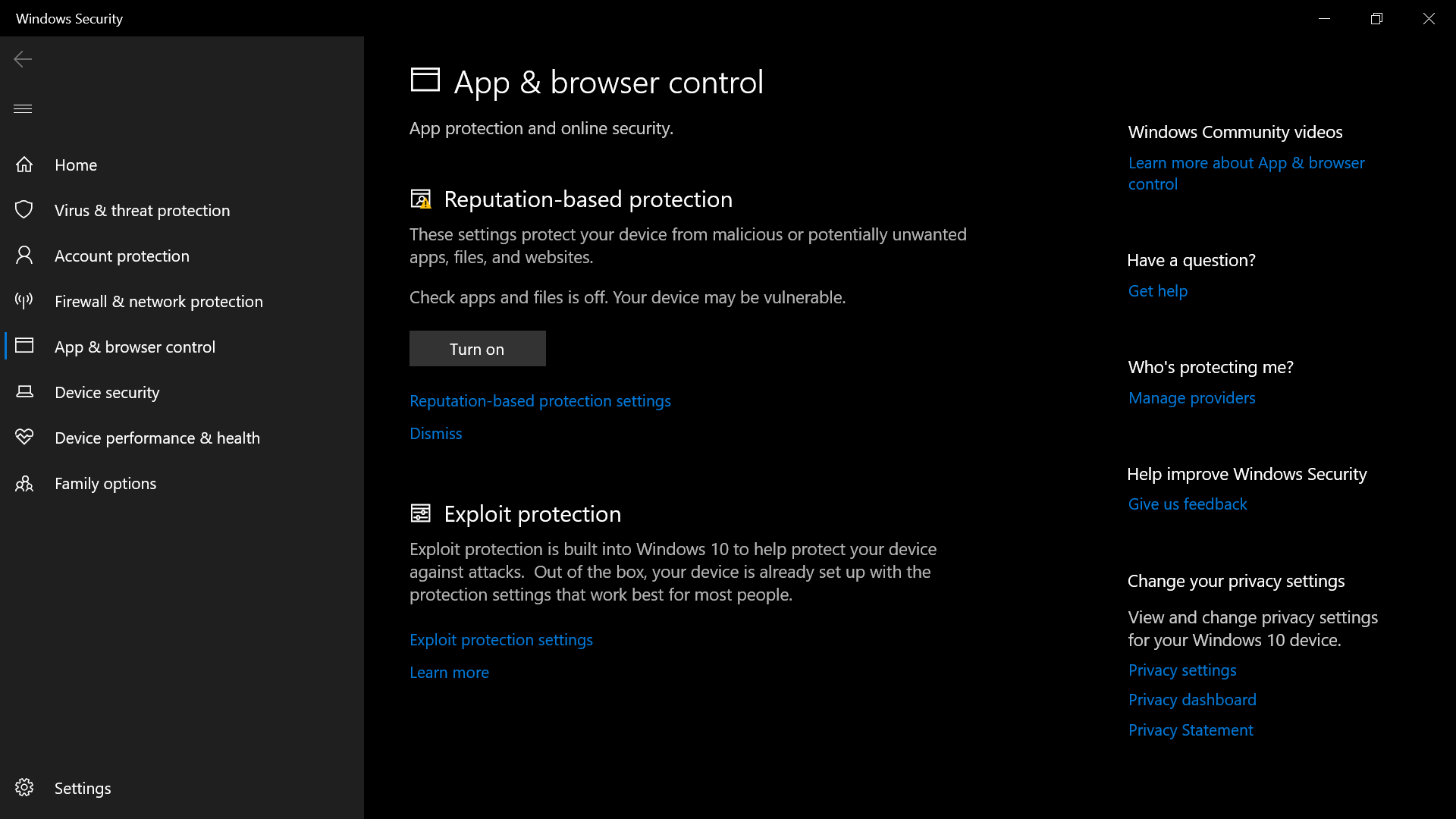
Task: Turn on Check apps and files
Action: click(478, 349)
